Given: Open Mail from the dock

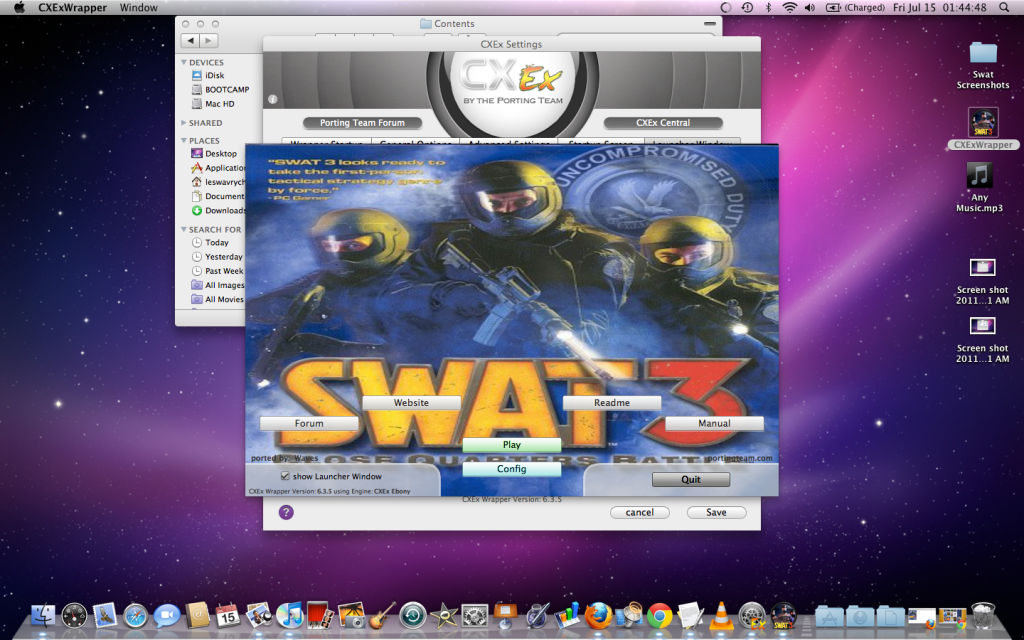Looking at the screenshot, I should point(105,615).
